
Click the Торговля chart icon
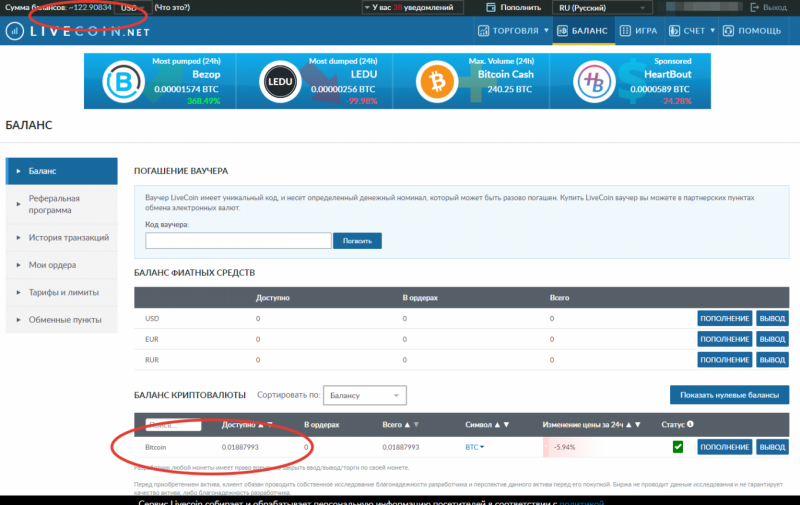(483, 31)
